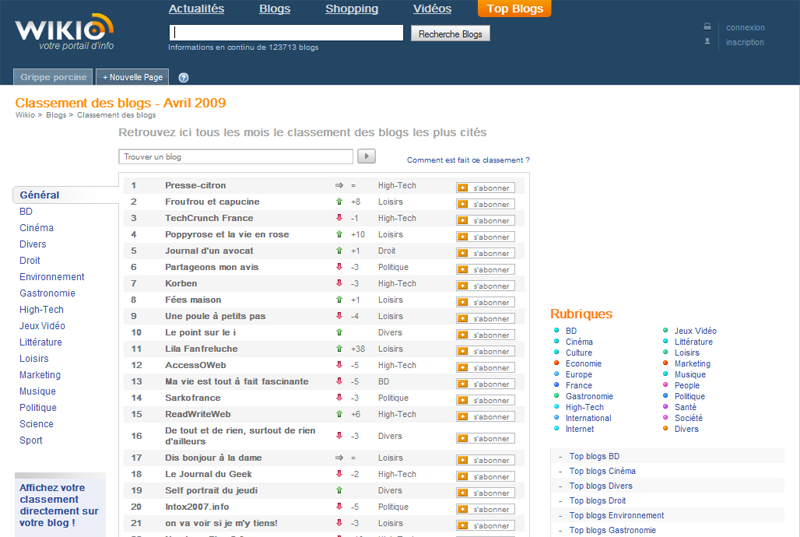Screen dimensions: 800x537
Task: Open the Santé rubrique link
Action: pos(685,407)
